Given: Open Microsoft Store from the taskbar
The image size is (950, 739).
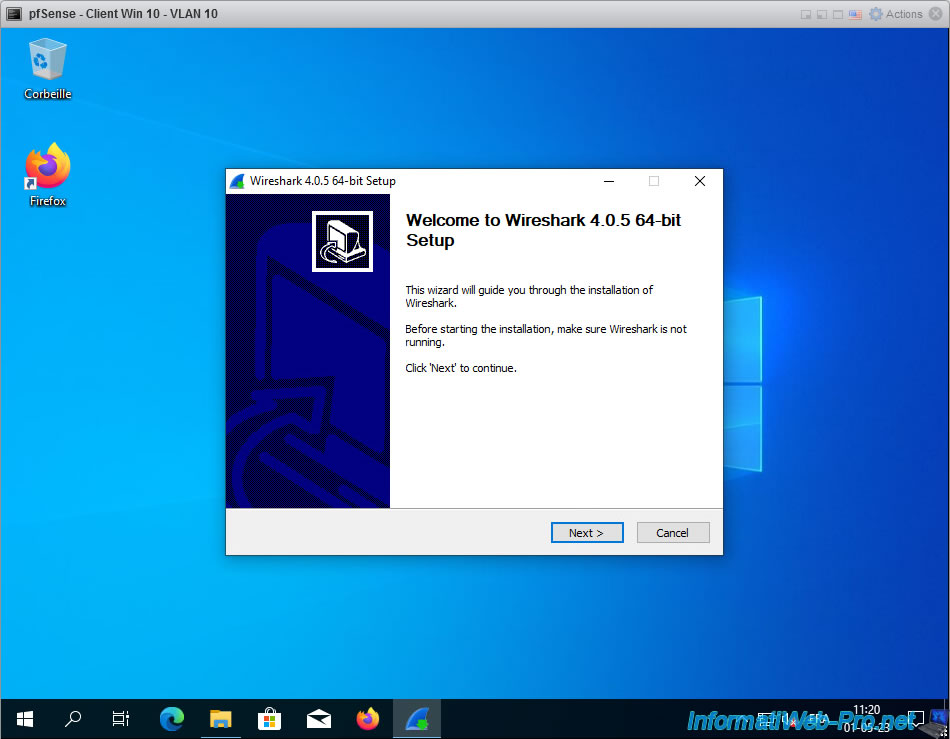Looking at the screenshot, I should pyautogui.click(x=270, y=719).
